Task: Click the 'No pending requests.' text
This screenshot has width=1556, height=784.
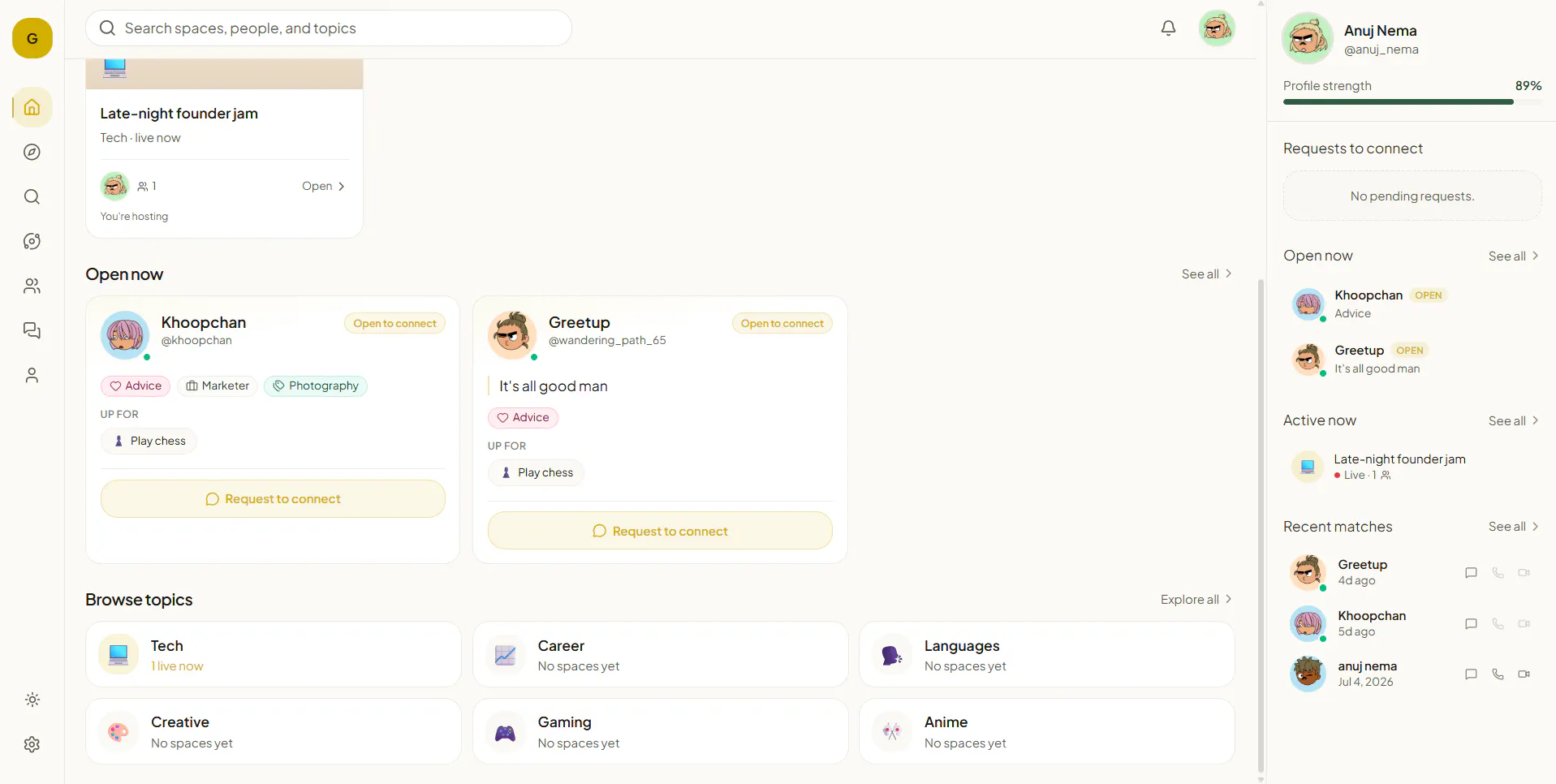Action: [x=1412, y=196]
